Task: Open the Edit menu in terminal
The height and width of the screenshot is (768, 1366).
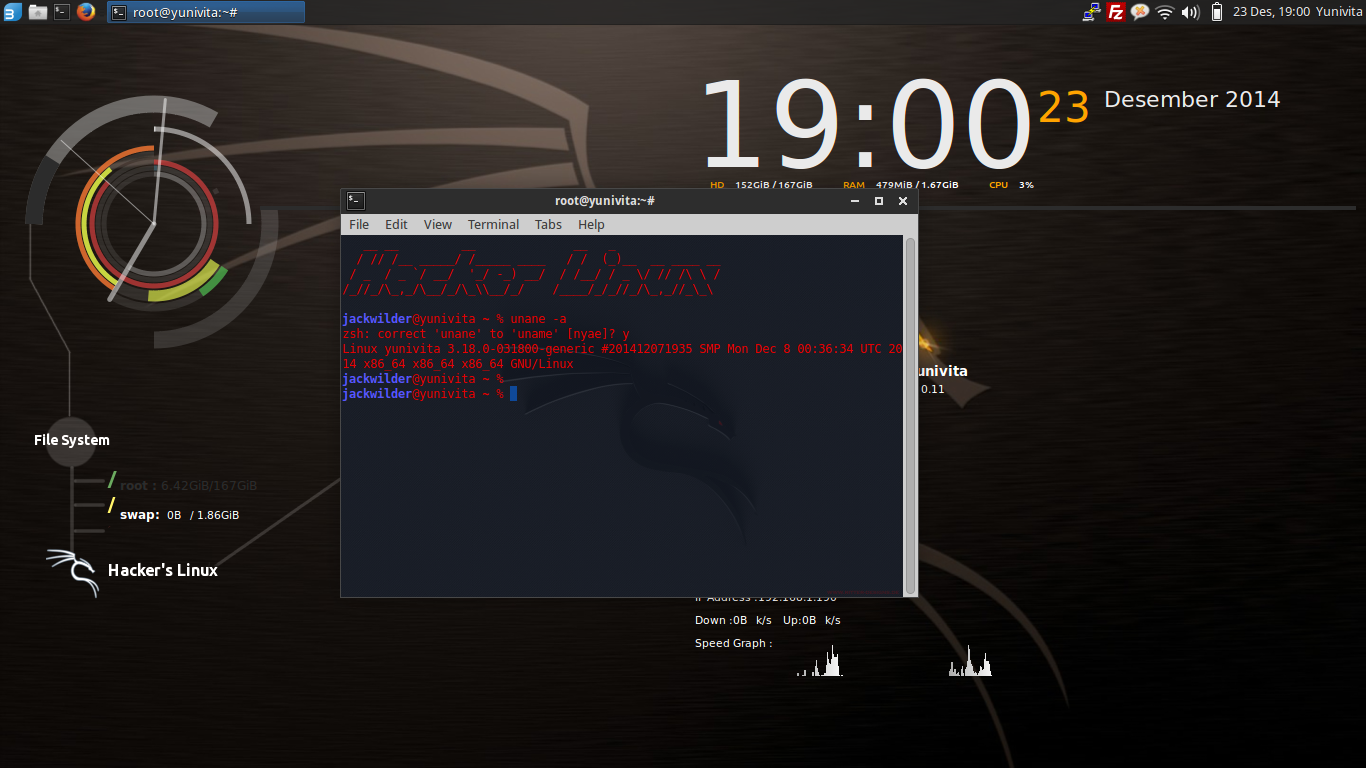Action: pyautogui.click(x=396, y=224)
